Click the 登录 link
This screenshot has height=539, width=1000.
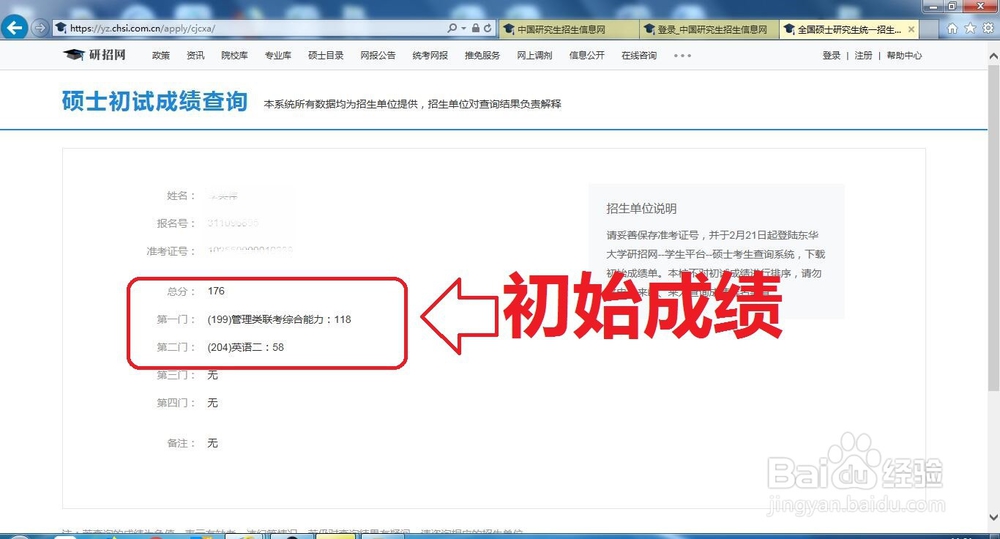pos(831,55)
